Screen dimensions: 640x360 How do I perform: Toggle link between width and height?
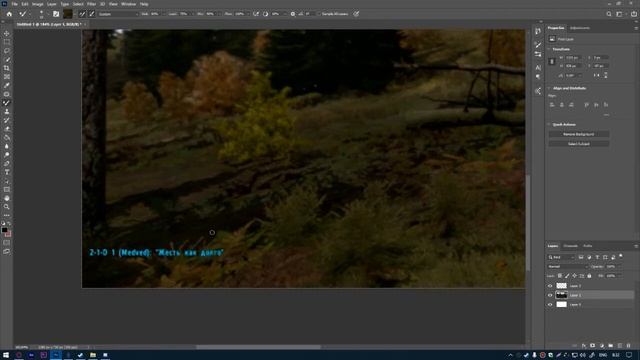click(552, 61)
